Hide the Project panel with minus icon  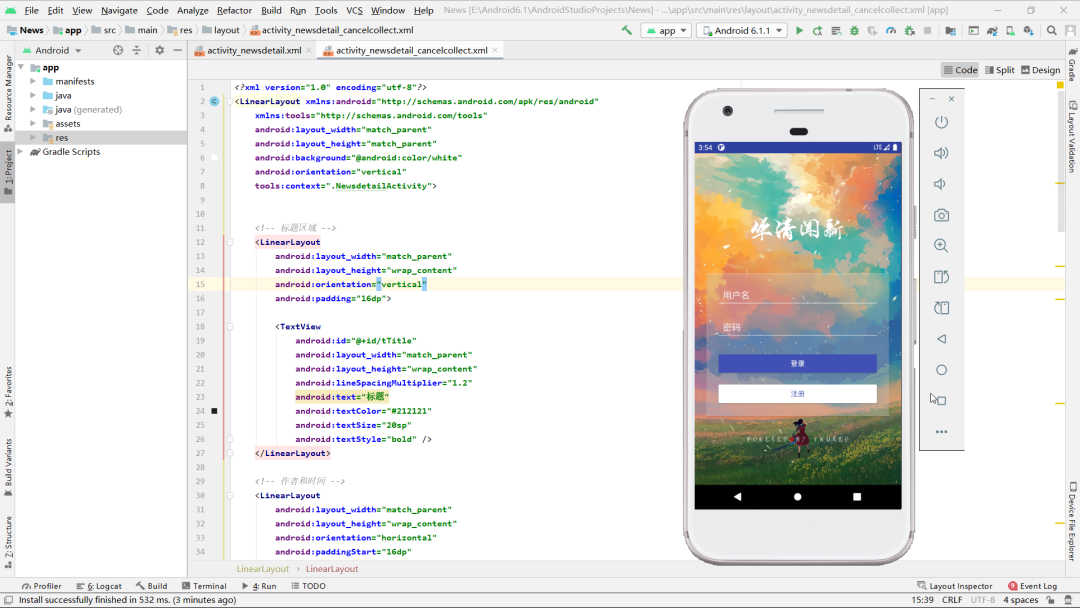tap(178, 50)
